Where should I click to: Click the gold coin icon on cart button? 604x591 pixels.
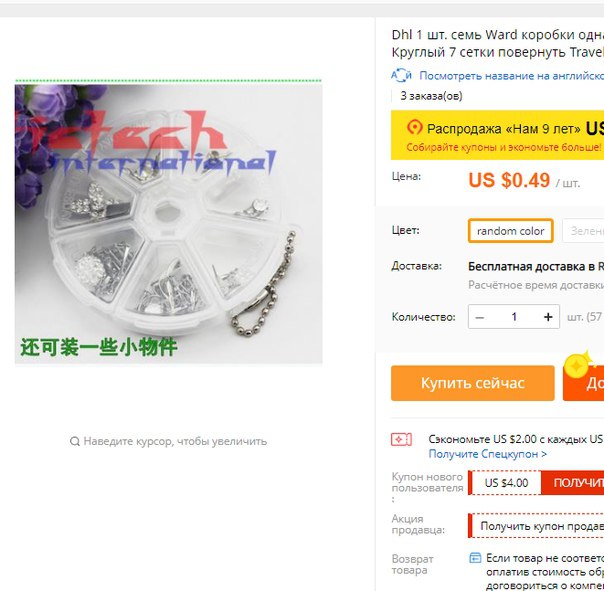577,366
